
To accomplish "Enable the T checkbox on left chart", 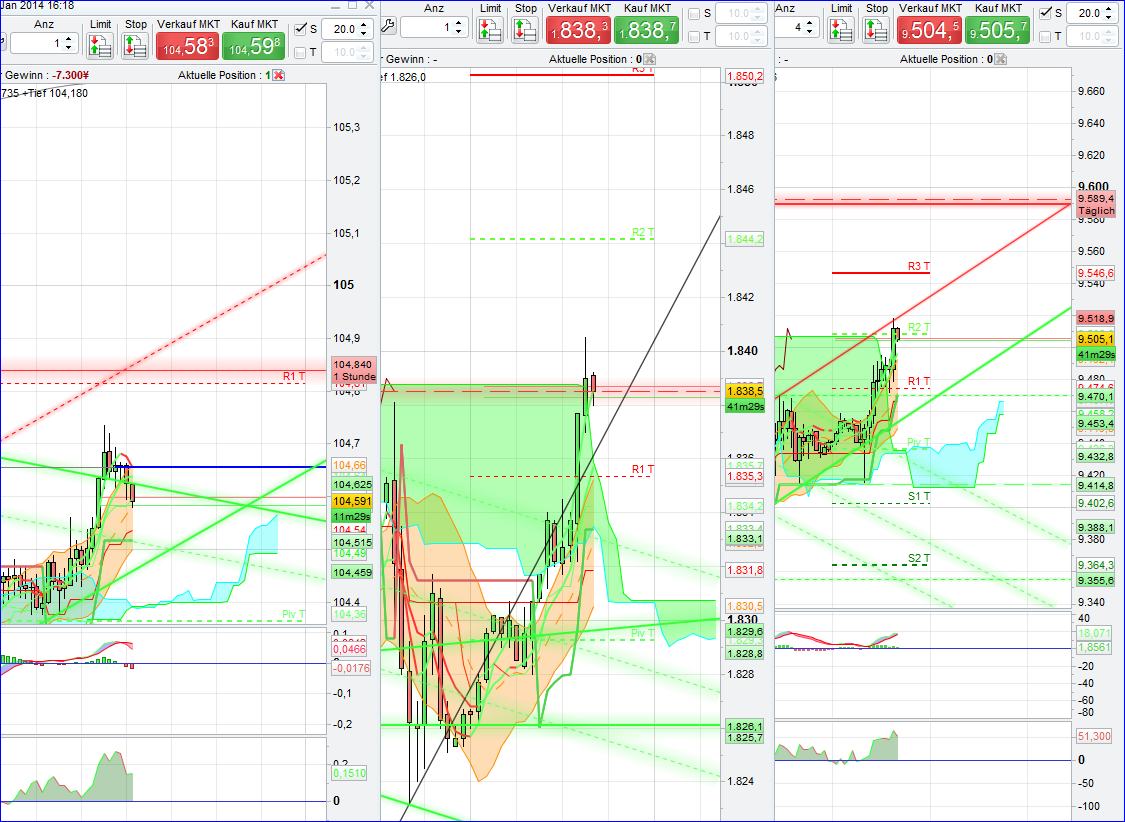I will [299, 51].
